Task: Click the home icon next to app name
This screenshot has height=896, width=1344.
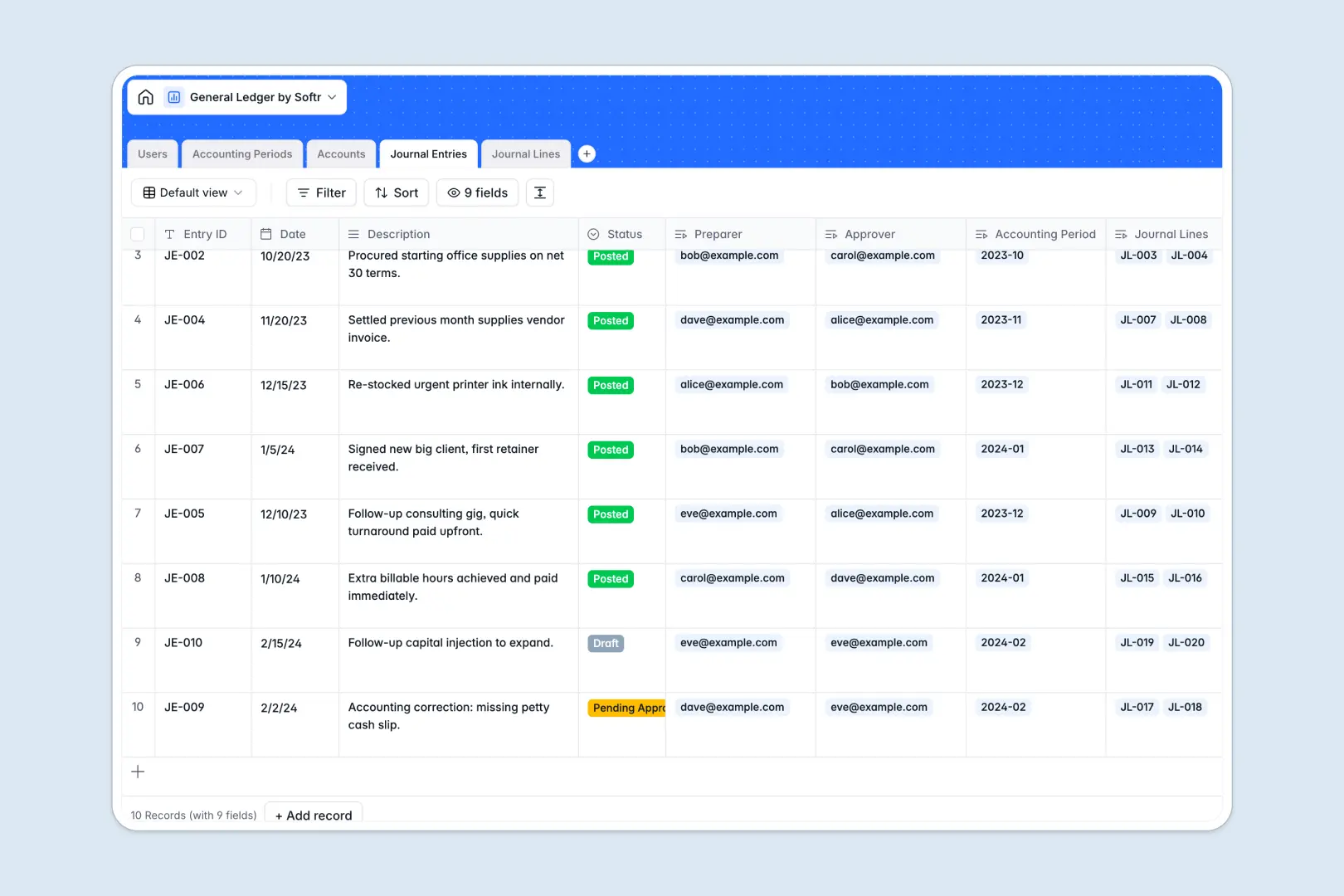Action: (x=146, y=96)
